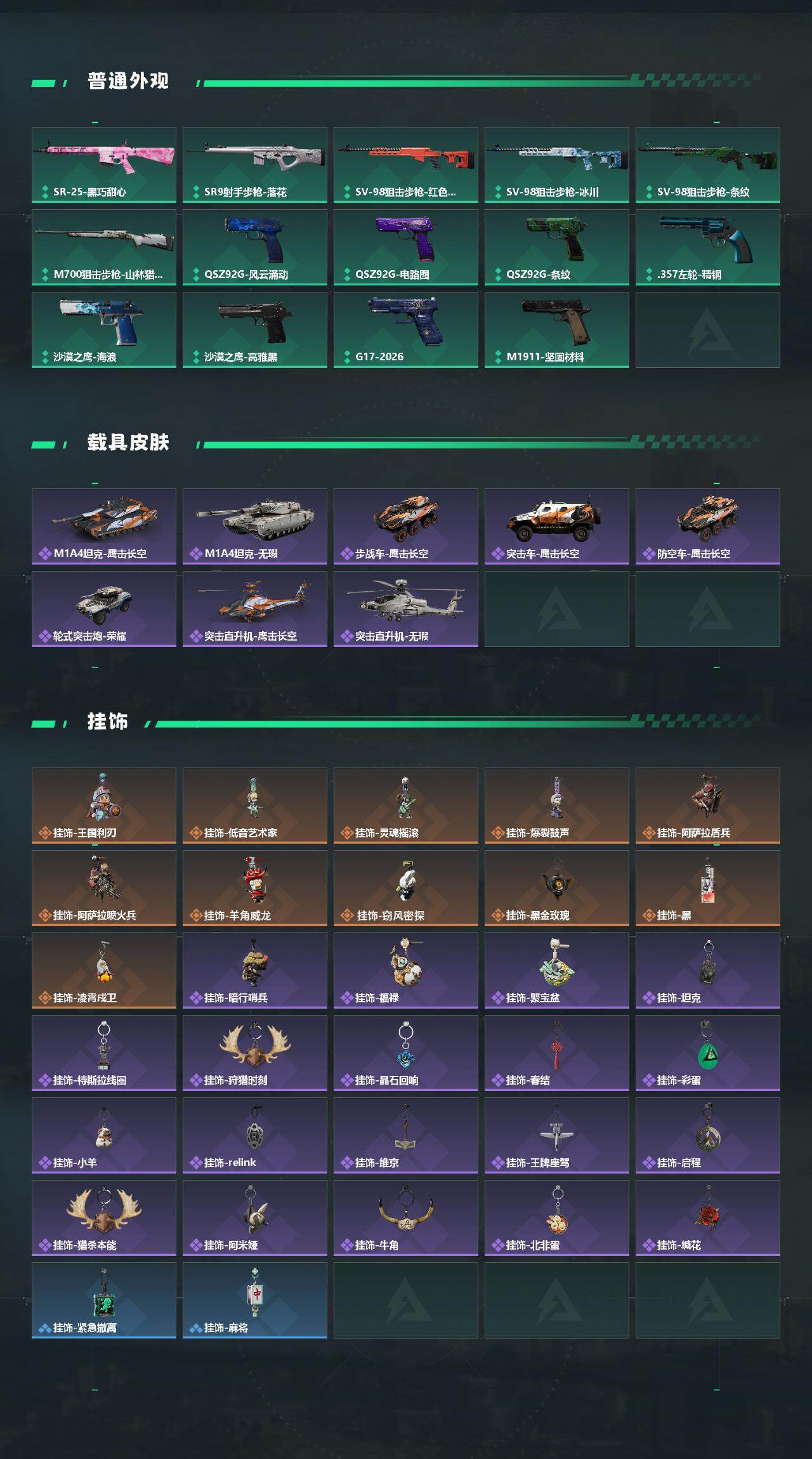Click the 挂饰-牛角 horn charm icon

coord(406,1210)
